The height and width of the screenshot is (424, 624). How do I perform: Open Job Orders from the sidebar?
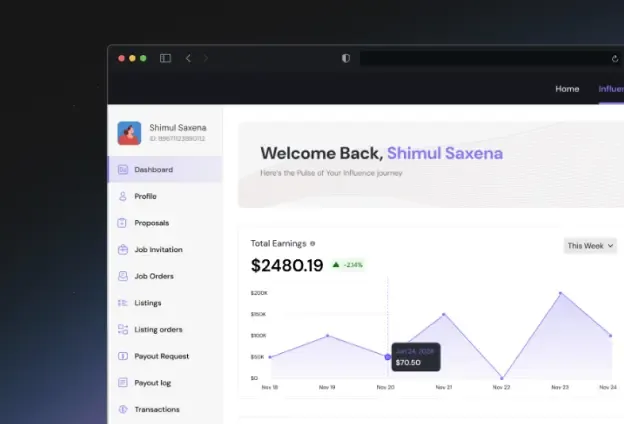click(x=165, y=276)
